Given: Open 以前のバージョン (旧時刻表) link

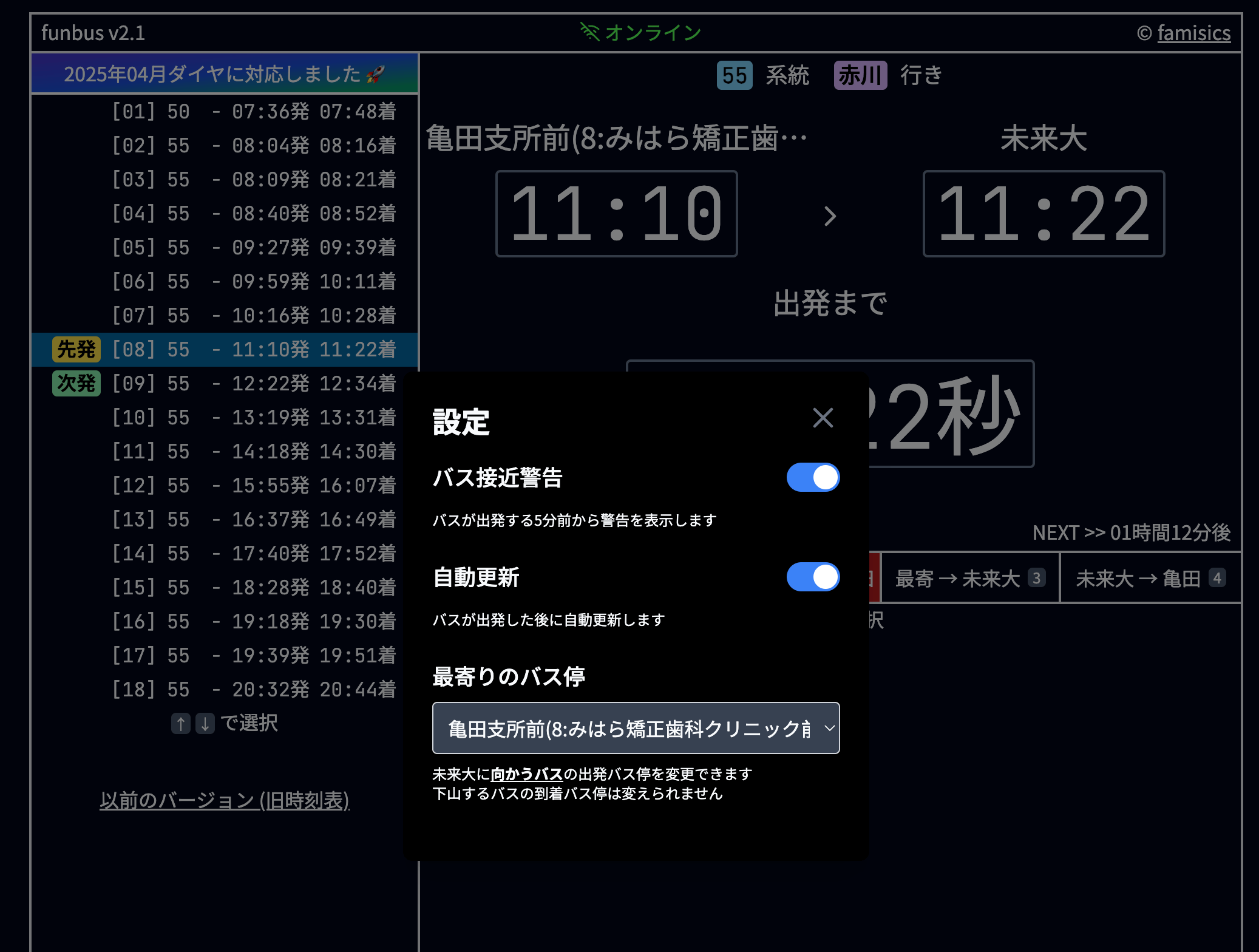Looking at the screenshot, I should [x=225, y=800].
